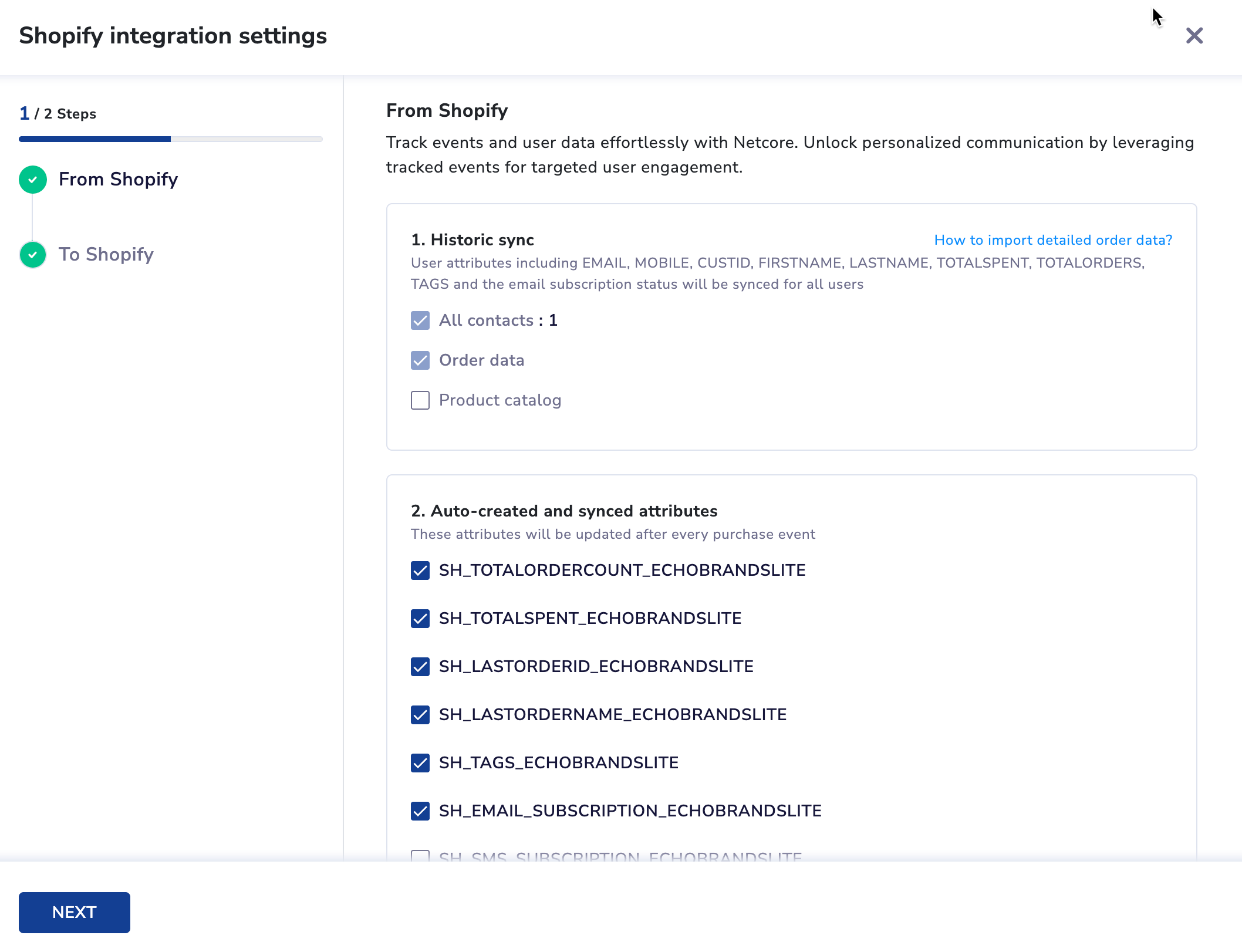Toggle SH_LASTORDERNAME_ECHOBRANDSLITE checkbox
Screen dimensions: 1242x952
click(x=420, y=715)
